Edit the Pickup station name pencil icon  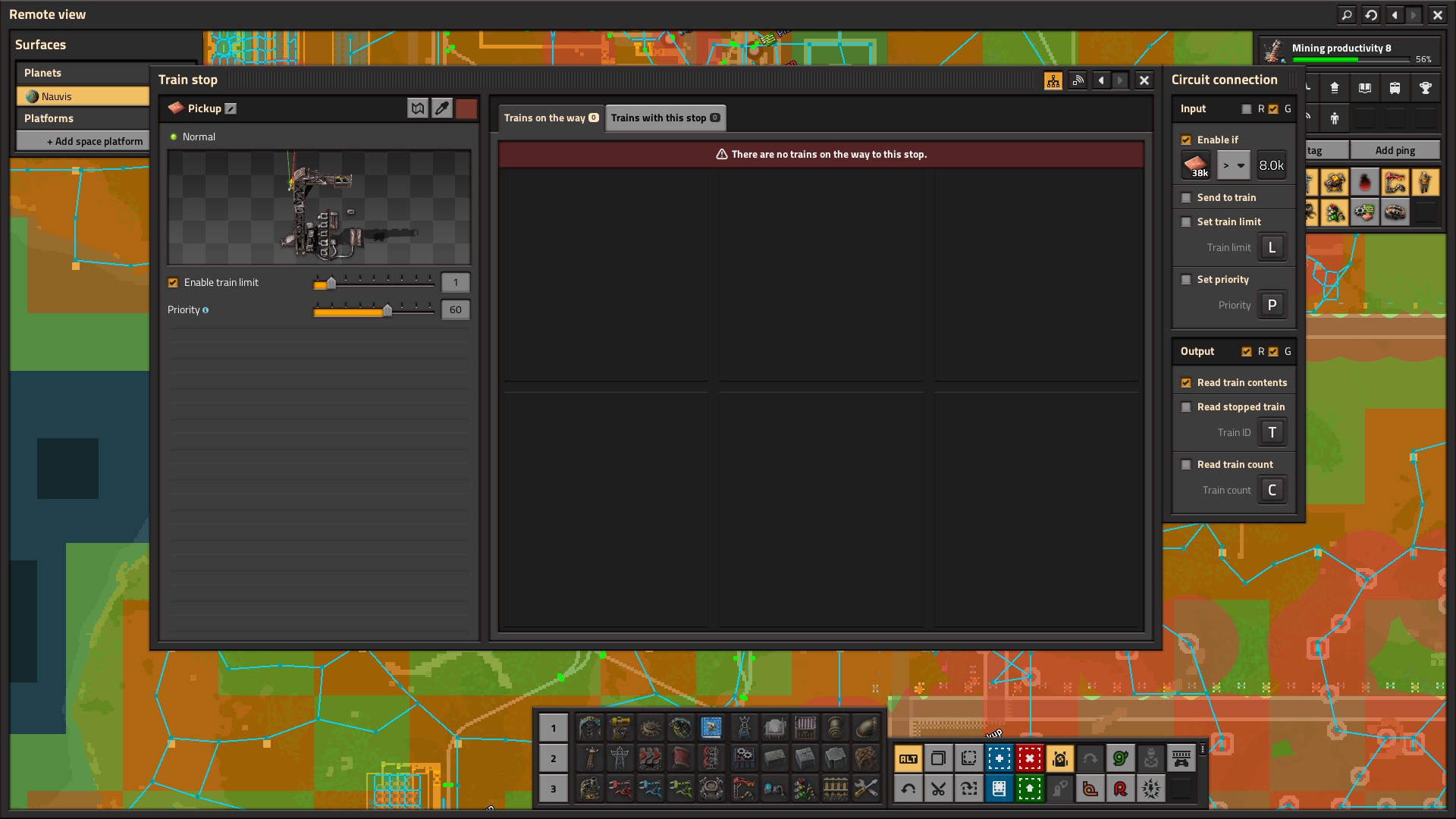pyautogui.click(x=231, y=108)
